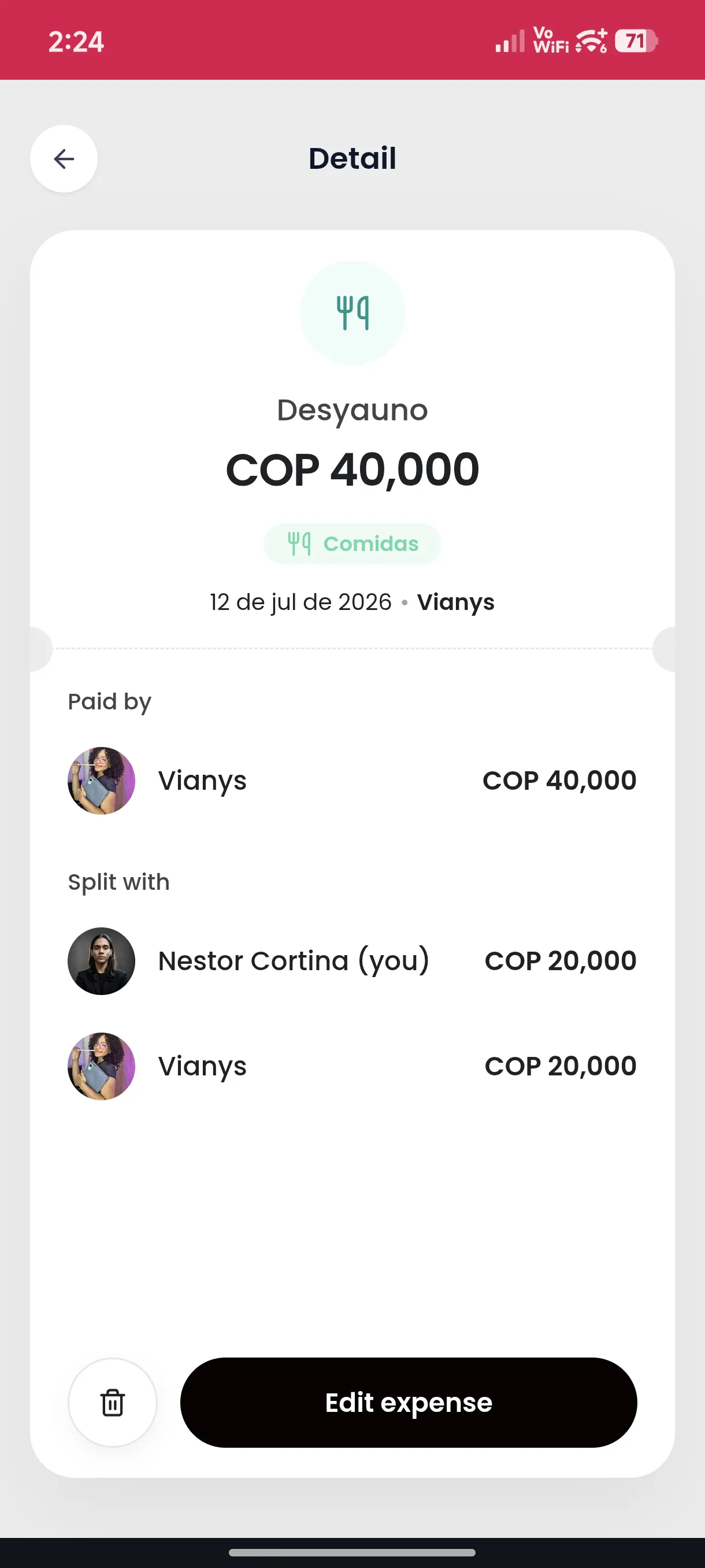
Task: Tap the large fork and knife category icon
Action: point(352,313)
